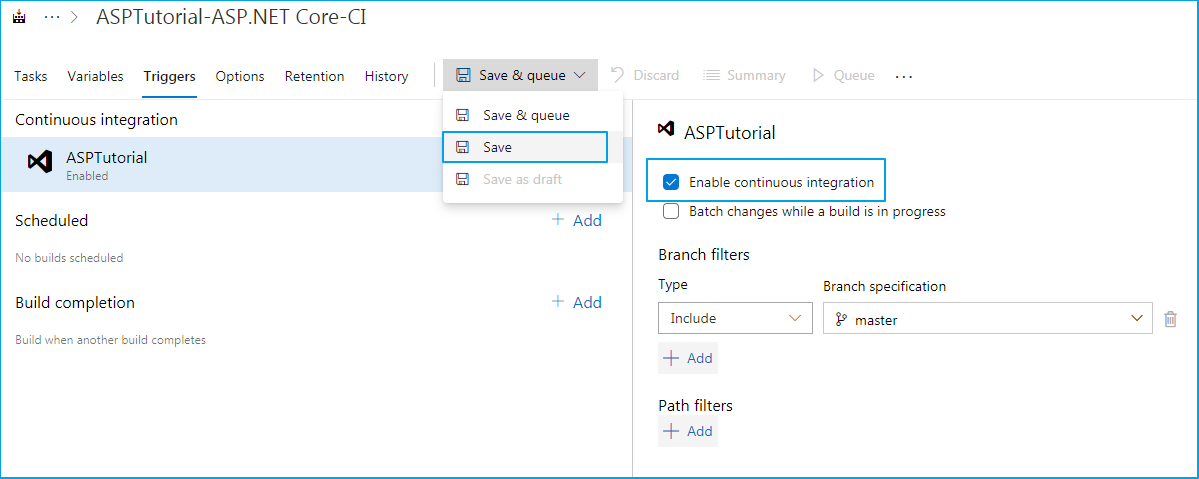Check Batch changes while build in progress
This screenshot has height=479, width=1199.
(671, 211)
